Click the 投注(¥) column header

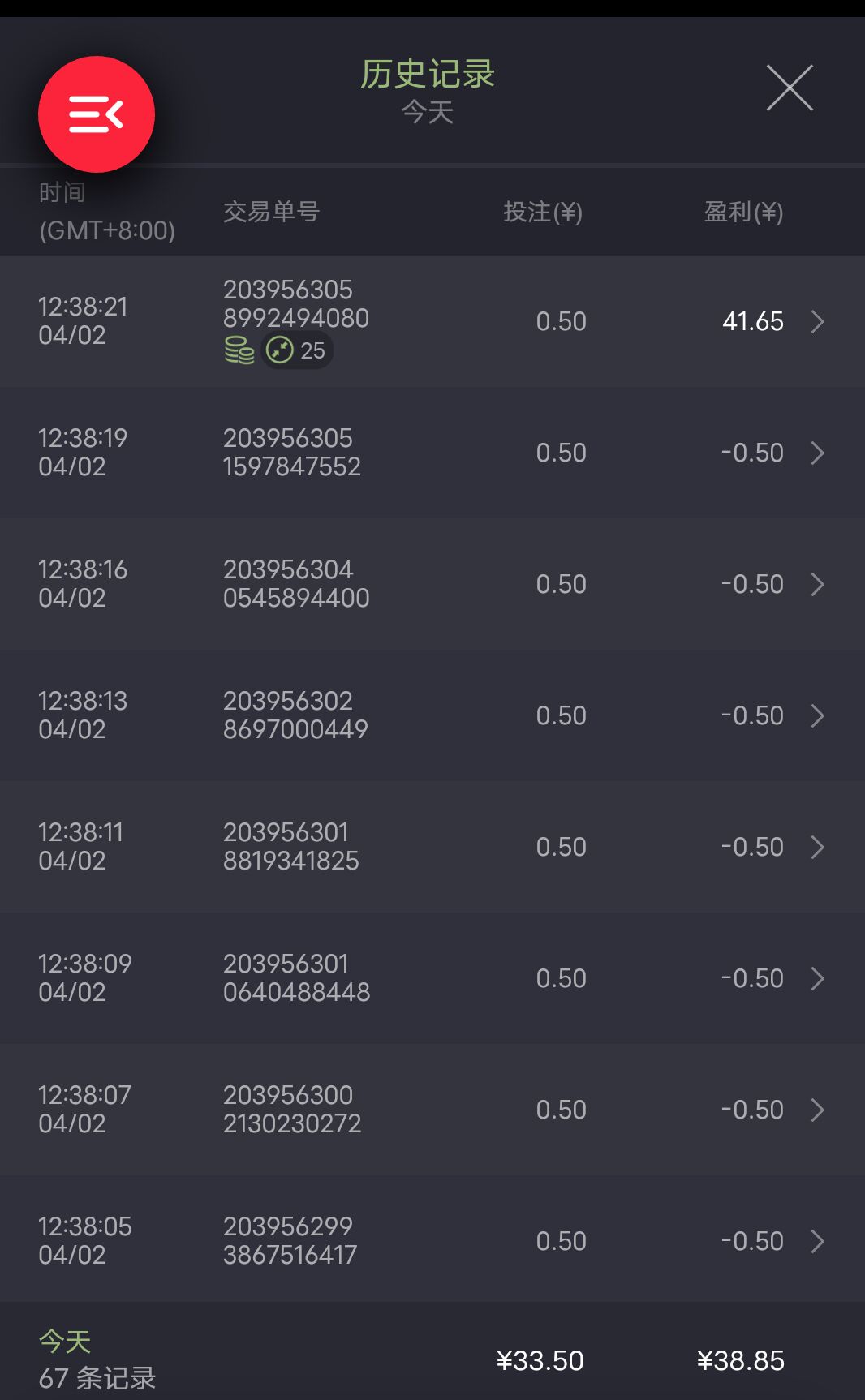pos(542,212)
